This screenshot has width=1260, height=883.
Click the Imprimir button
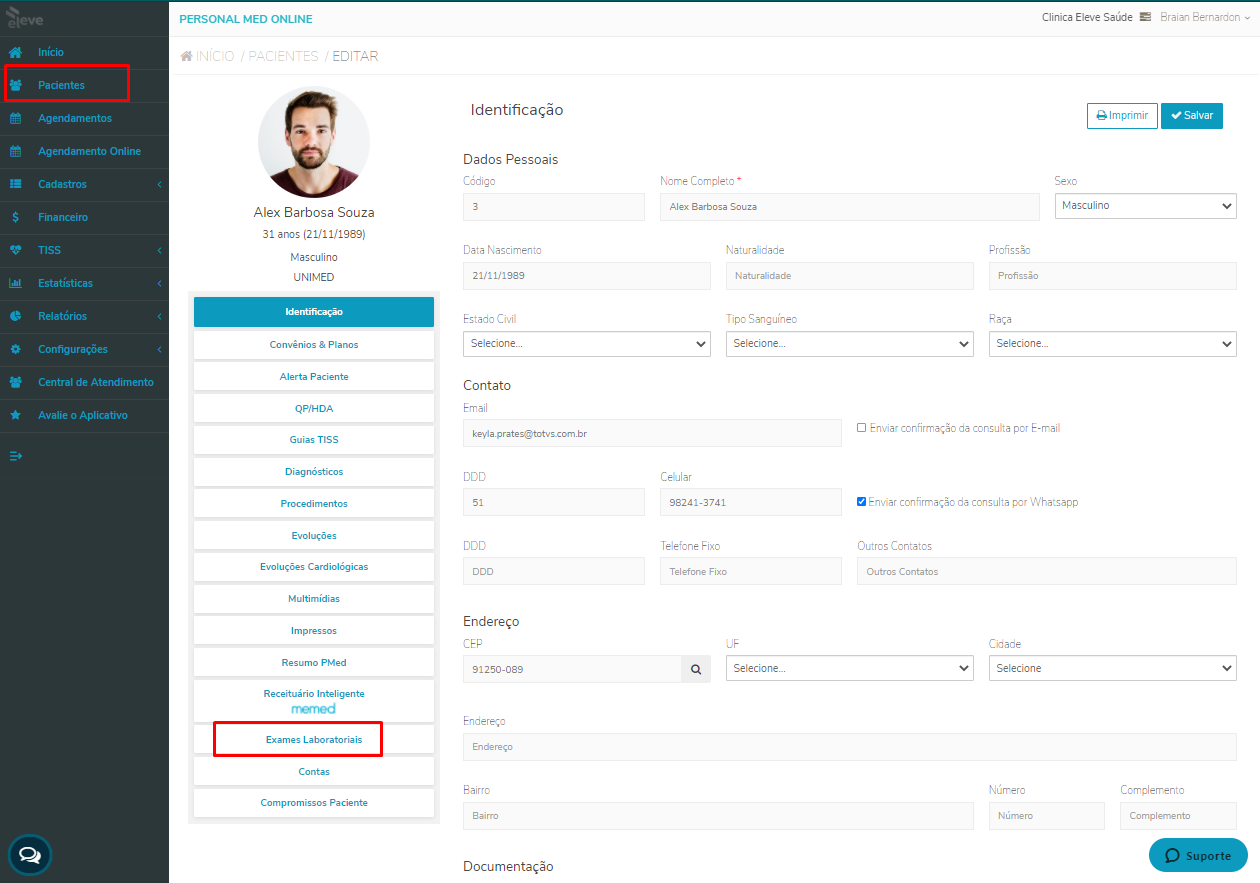point(1122,116)
